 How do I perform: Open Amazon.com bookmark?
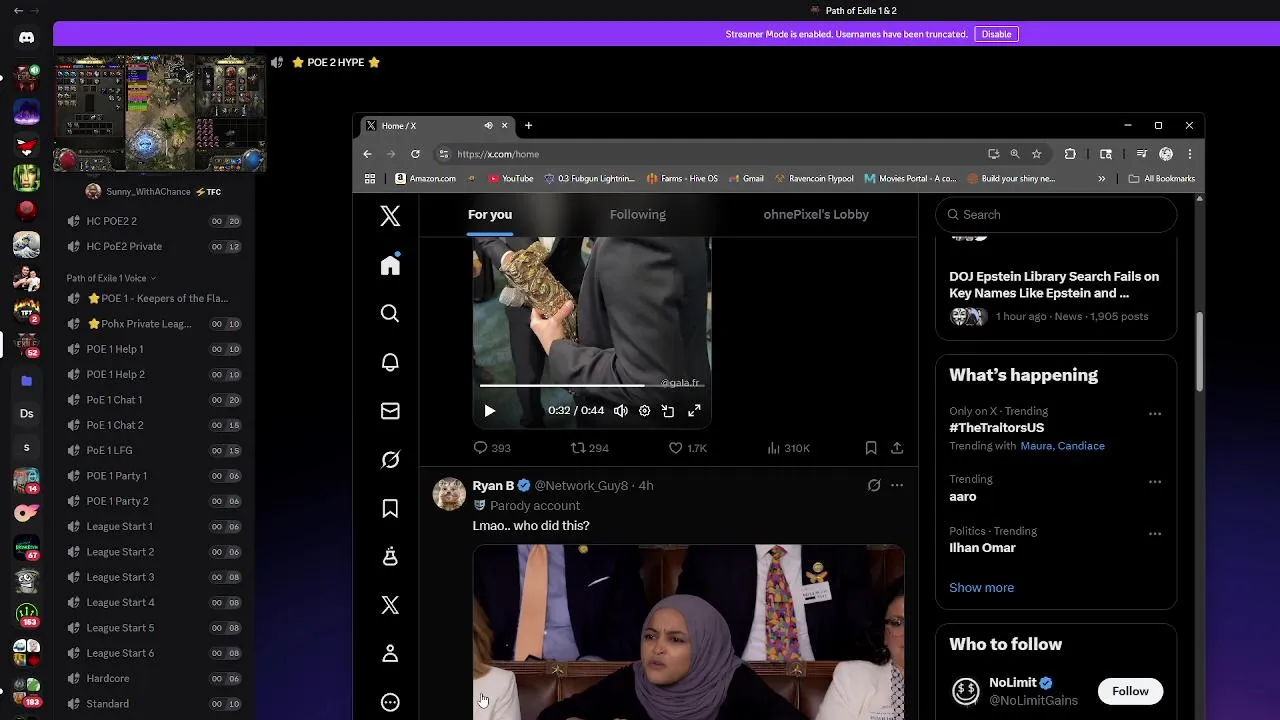pos(425,179)
